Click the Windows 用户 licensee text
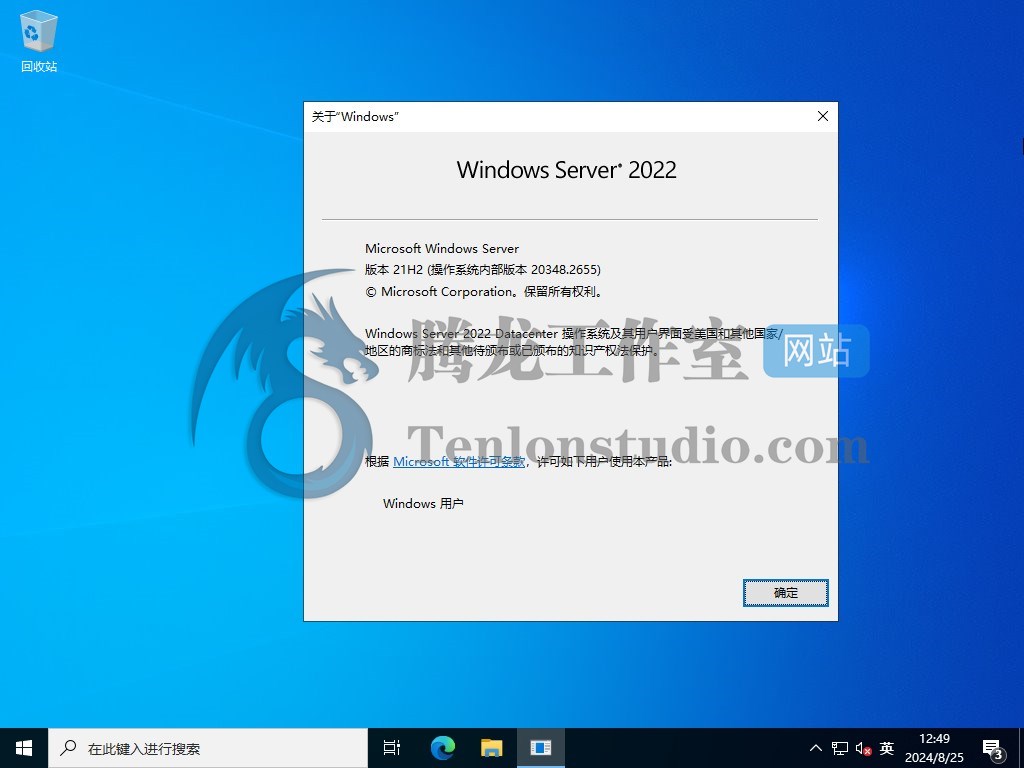The height and width of the screenshot is (768, 1024). [423, 504]
